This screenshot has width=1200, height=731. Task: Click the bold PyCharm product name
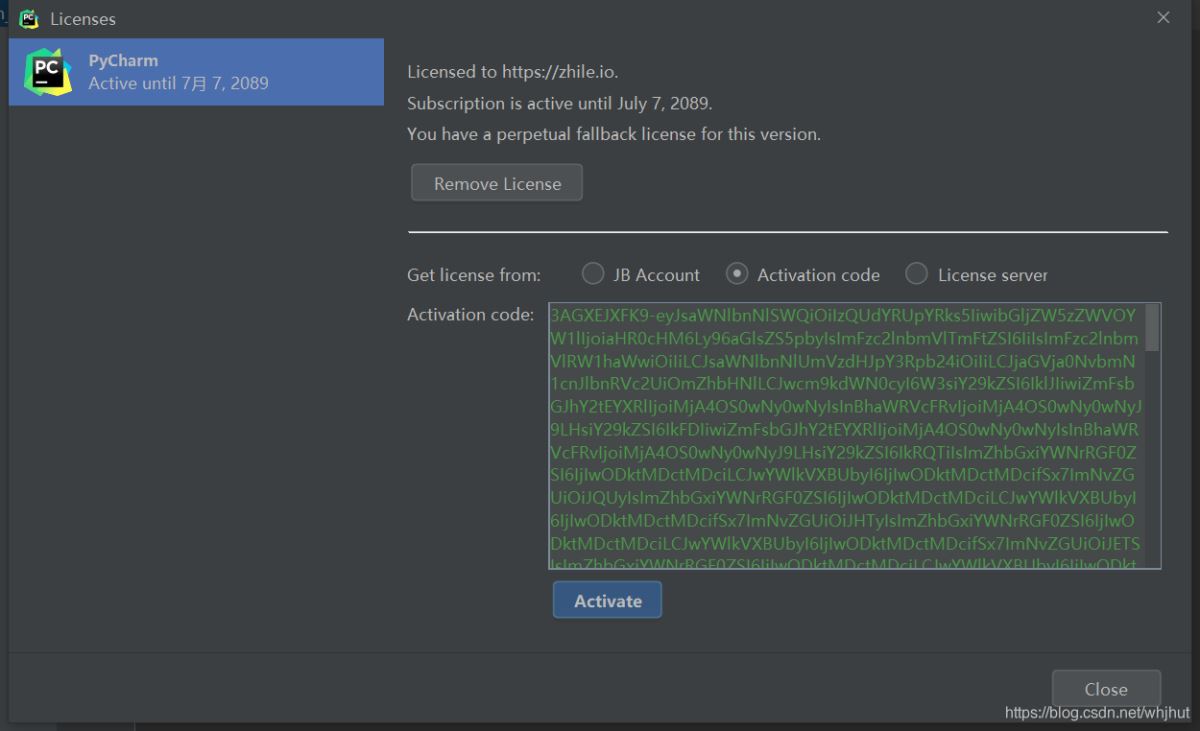point(123,61)
